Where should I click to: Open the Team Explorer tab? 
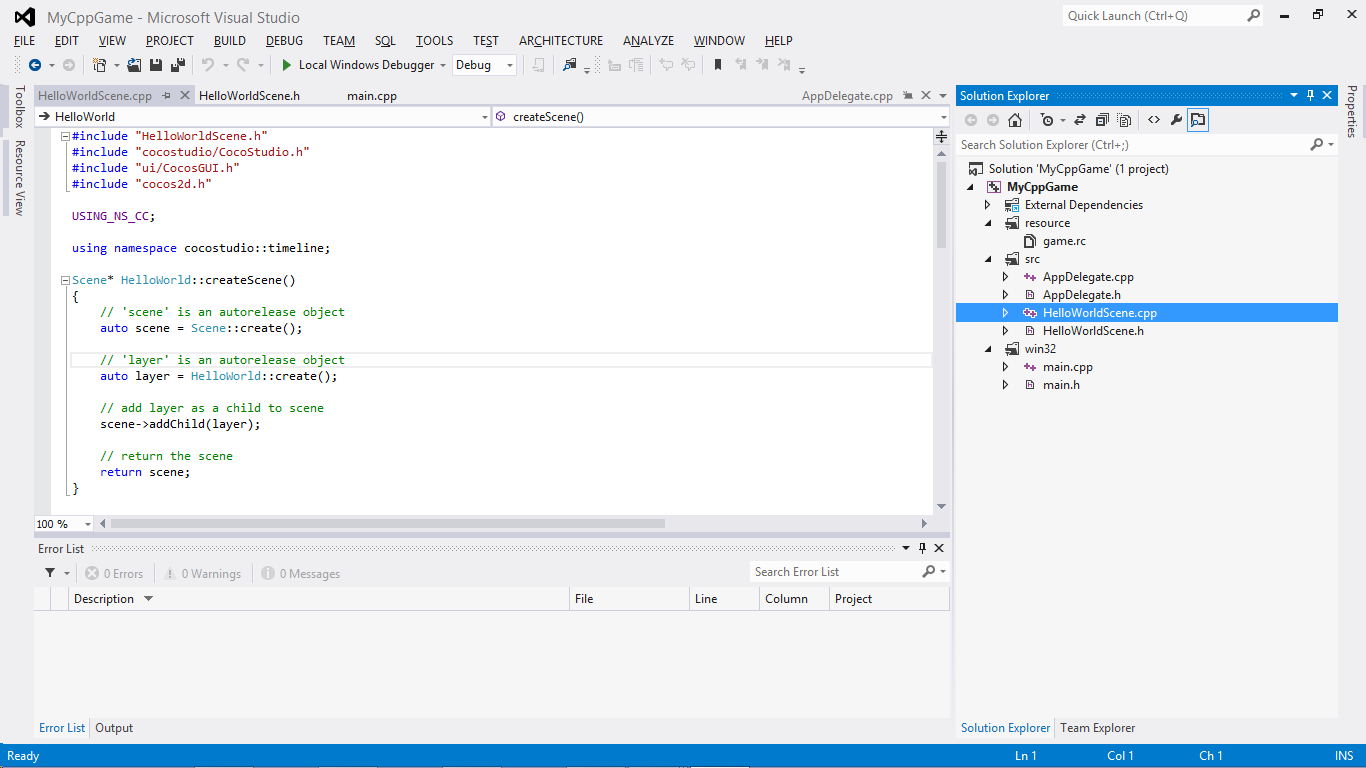(x=1098, y=728)
